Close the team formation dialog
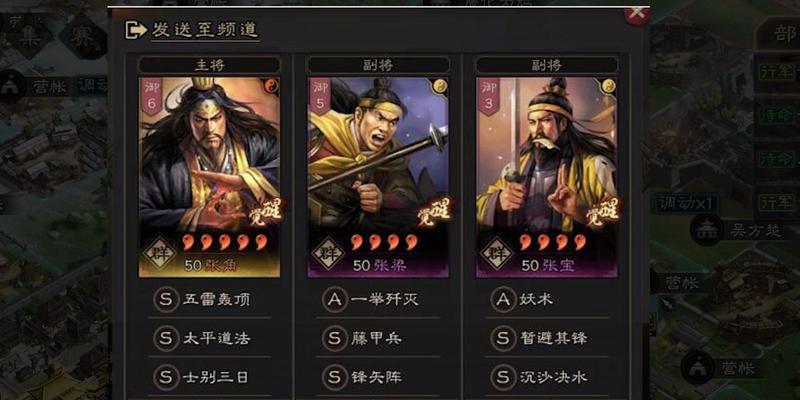Screen dimensions: 800x400 (637, 14)
